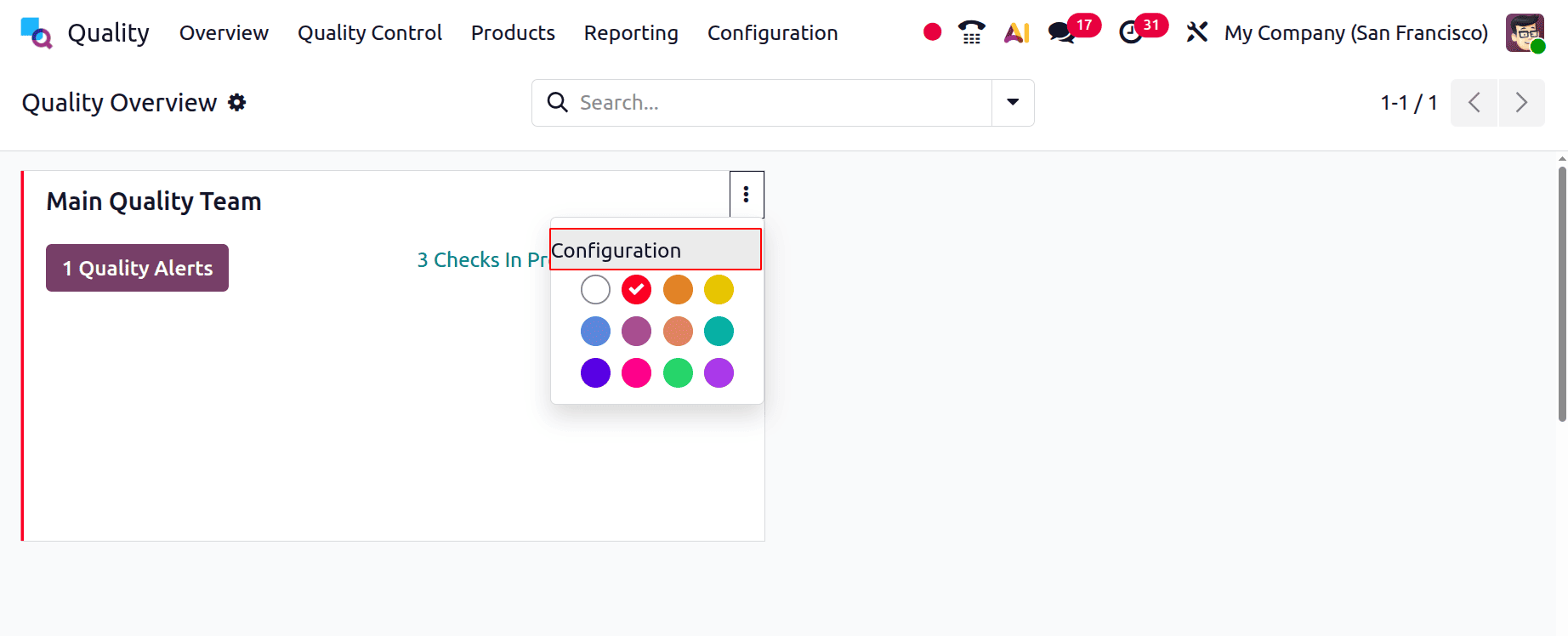
Task: Open the VoIP phone dialer icon
Action: click(x=971, y=32)
